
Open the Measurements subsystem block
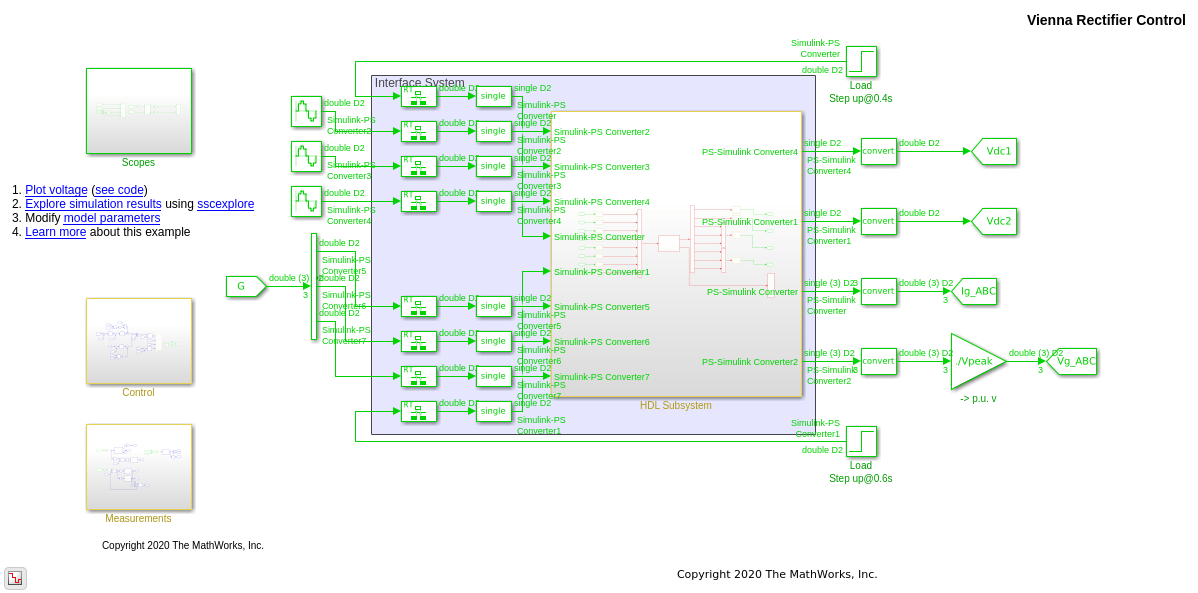coord(138,467)
